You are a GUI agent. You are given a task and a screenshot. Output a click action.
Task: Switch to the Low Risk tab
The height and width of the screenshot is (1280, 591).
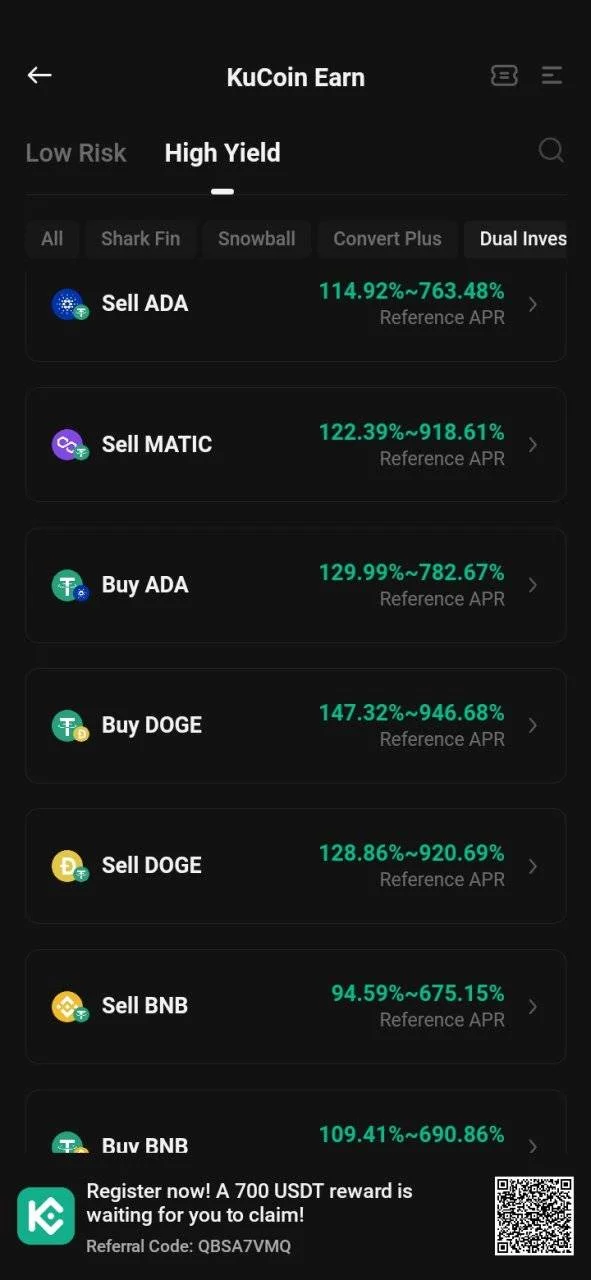[x=76, y=153]
